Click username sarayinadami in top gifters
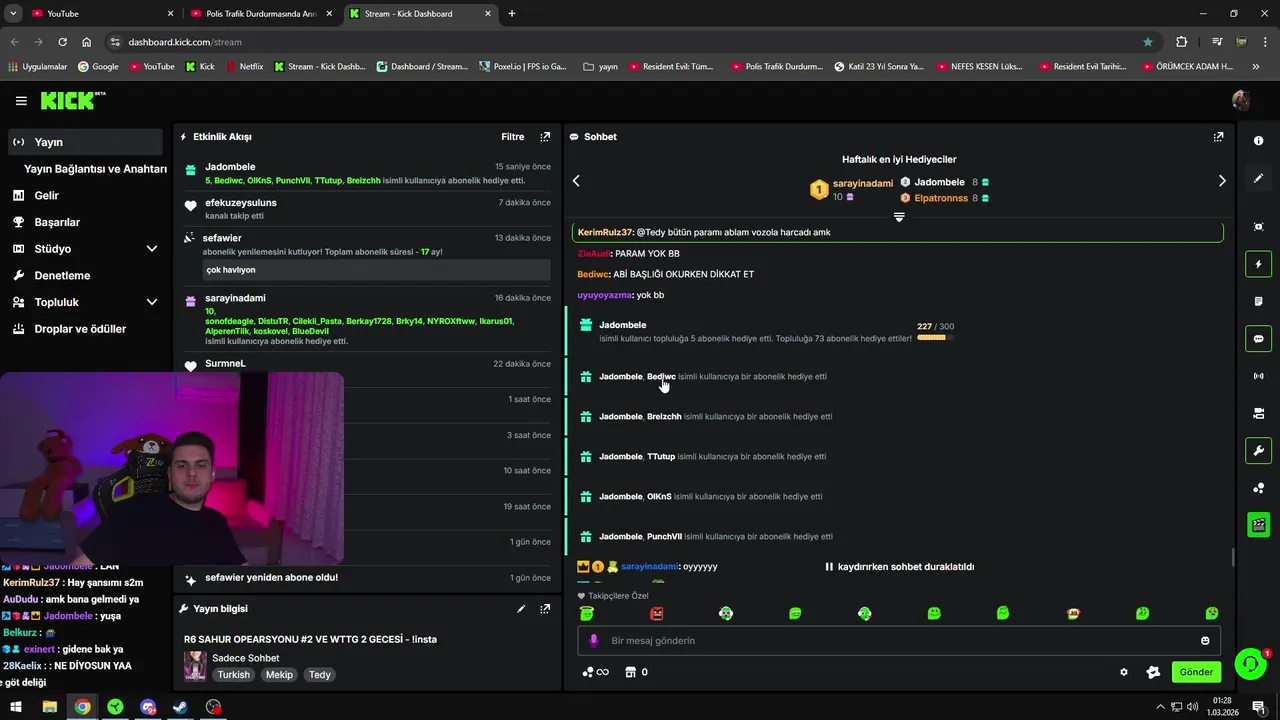This screenshot has width=1280, height=720. [x=862, y=183]
